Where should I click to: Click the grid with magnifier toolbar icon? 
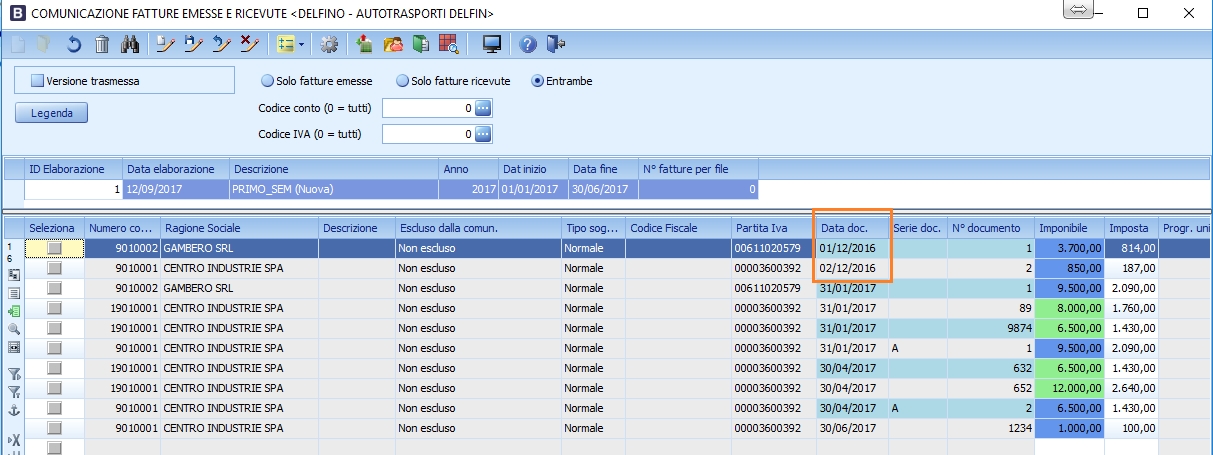(449, 44)
